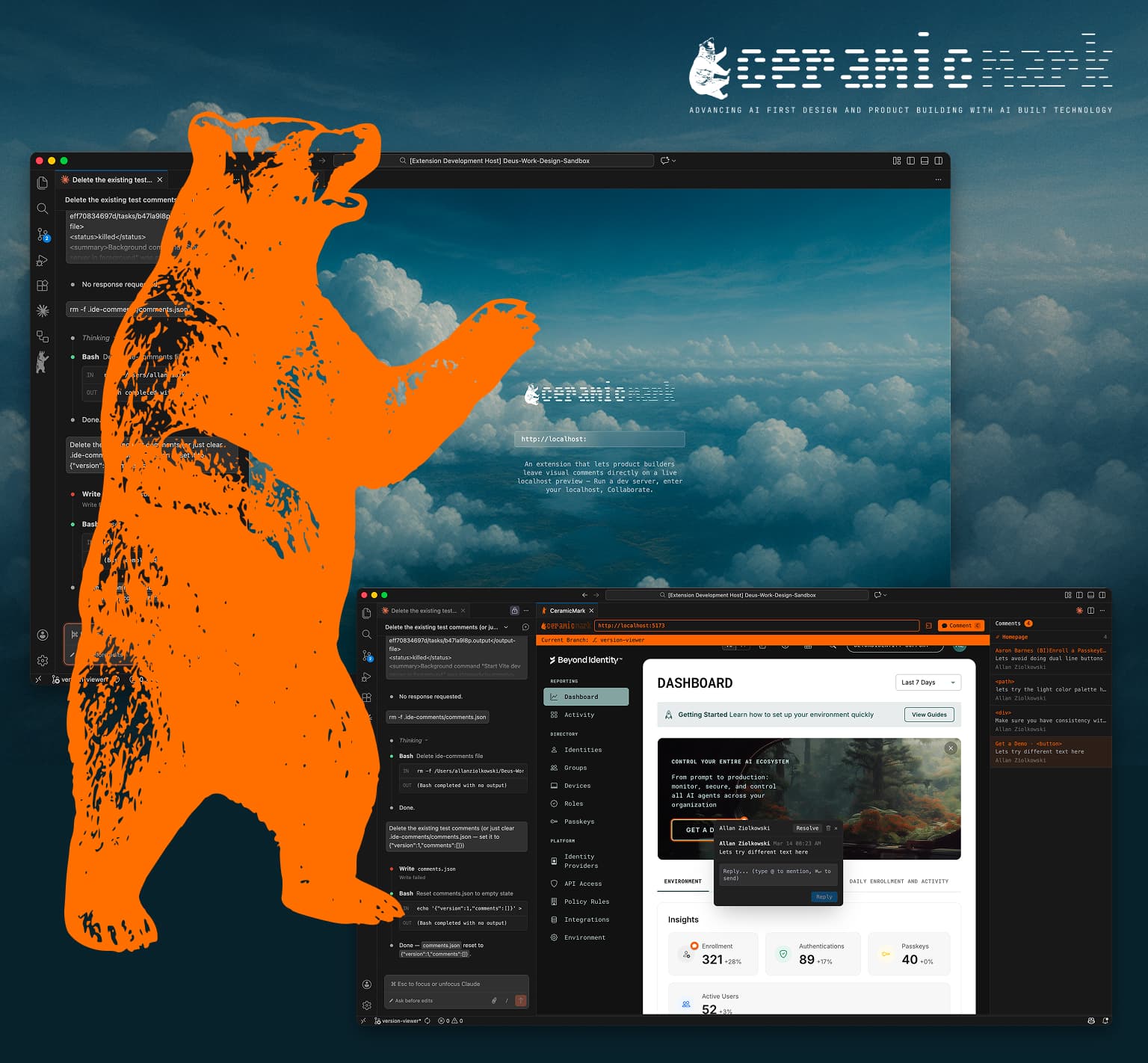This screenshot has width=1148, height=1063.
Task: Switch to the CeramicMark editor tab
Action: coord(567,611)
